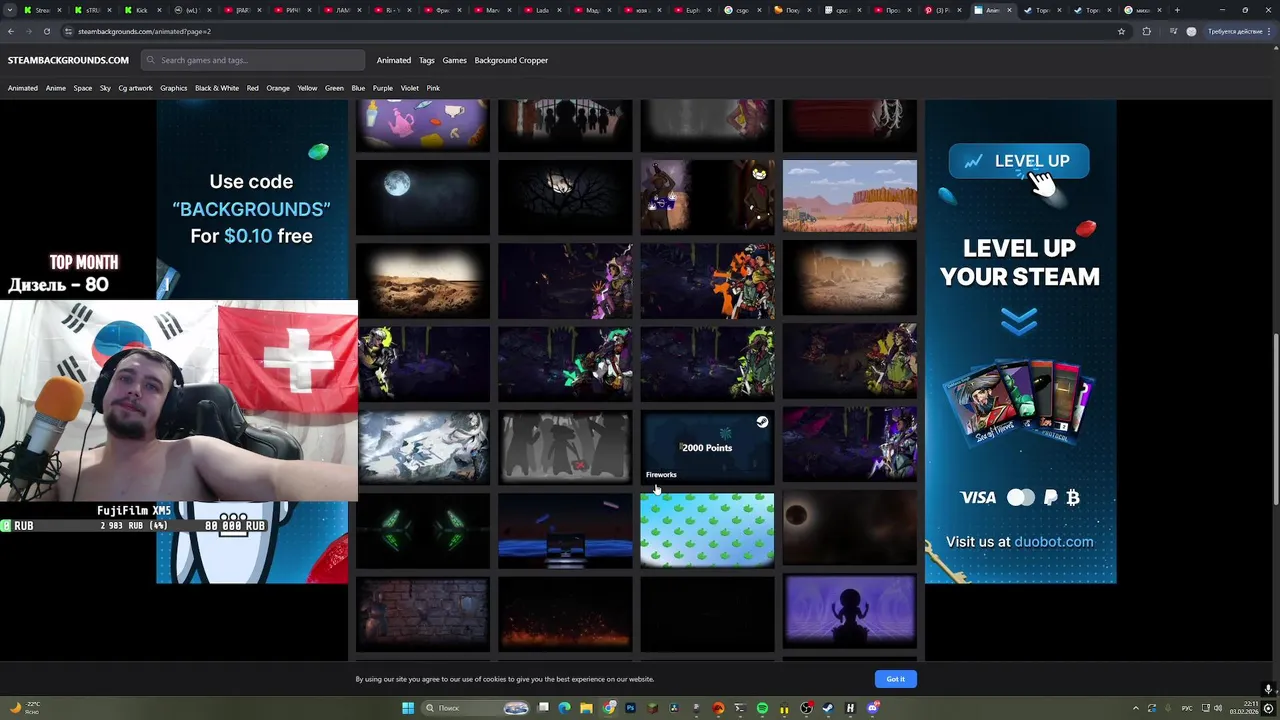
Task: Click the 'Search games and tags' field
Action: click(x=253, y=60)
